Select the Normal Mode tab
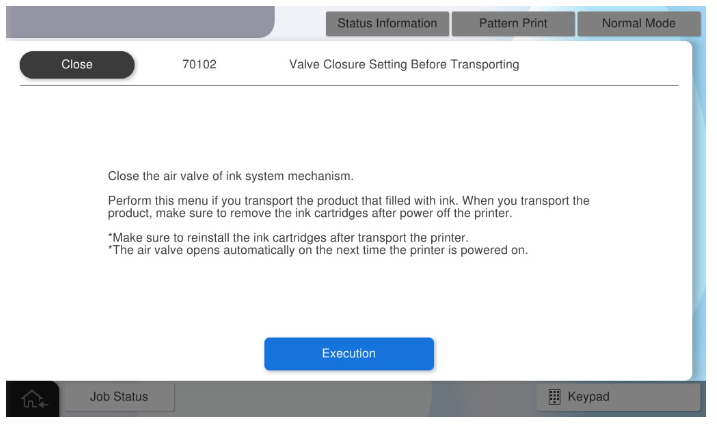The image size is (717, 425). click(638, 23)
